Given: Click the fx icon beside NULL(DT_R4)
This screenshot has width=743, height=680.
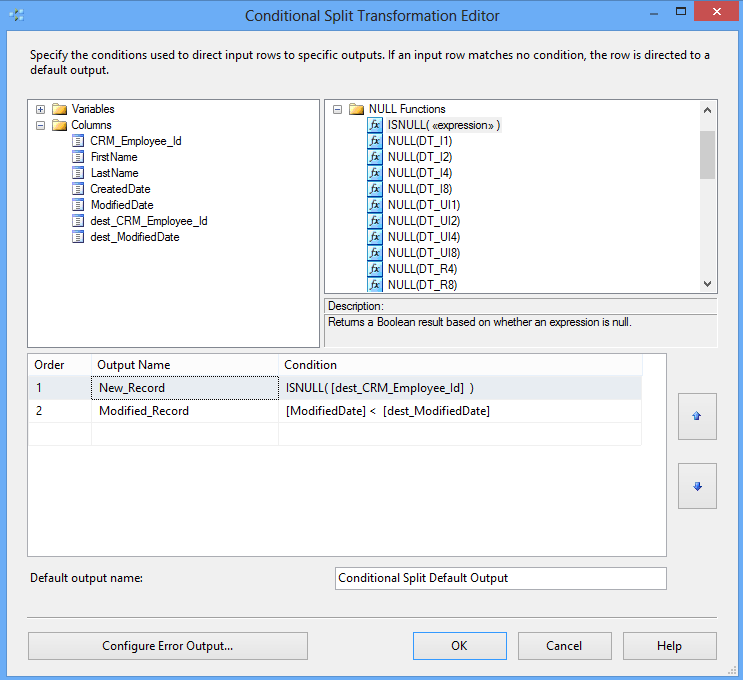Looking at the screenshot, I should point(375,269).
